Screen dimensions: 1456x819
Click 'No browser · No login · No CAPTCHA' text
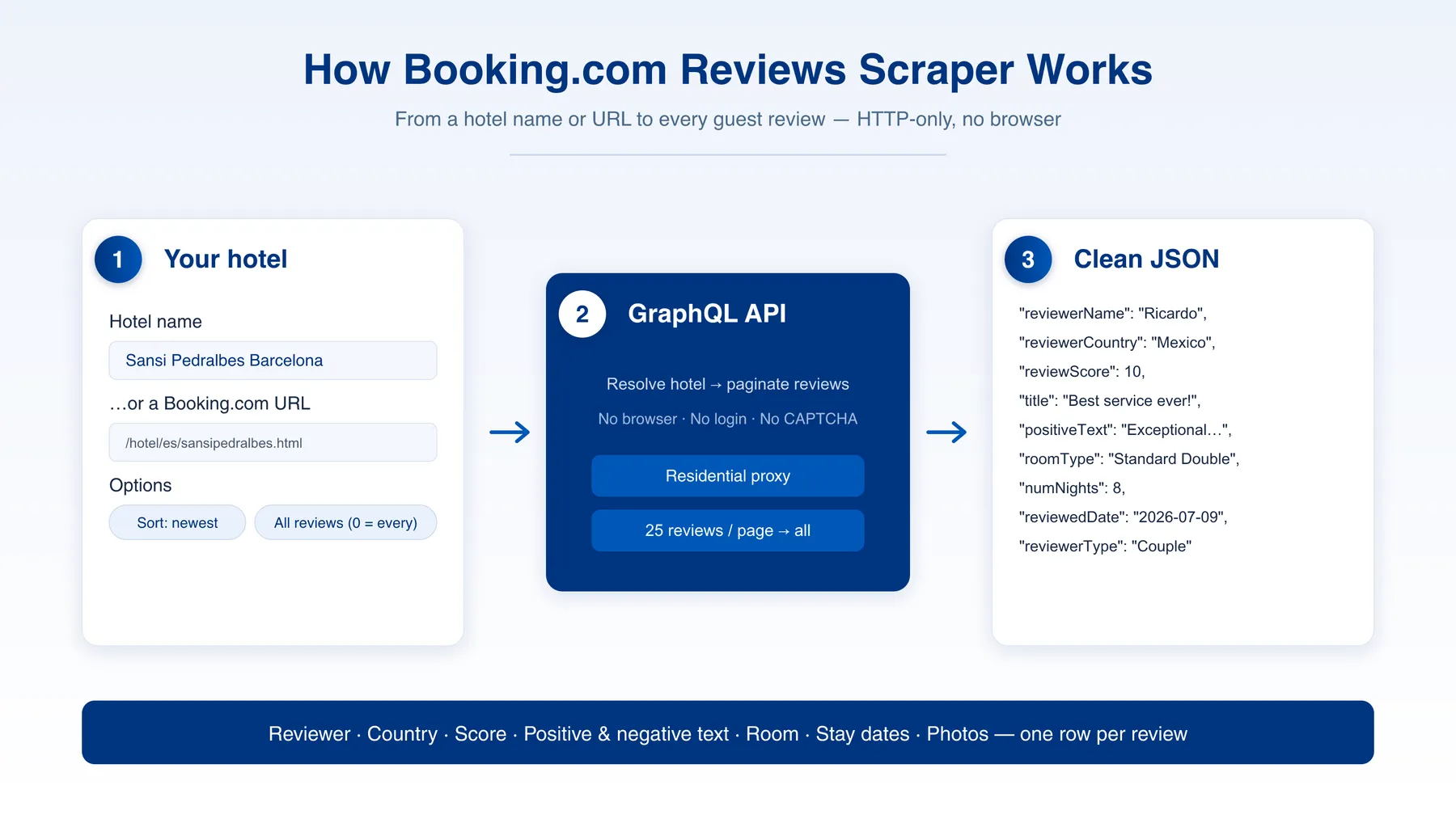tap(727, 419)
